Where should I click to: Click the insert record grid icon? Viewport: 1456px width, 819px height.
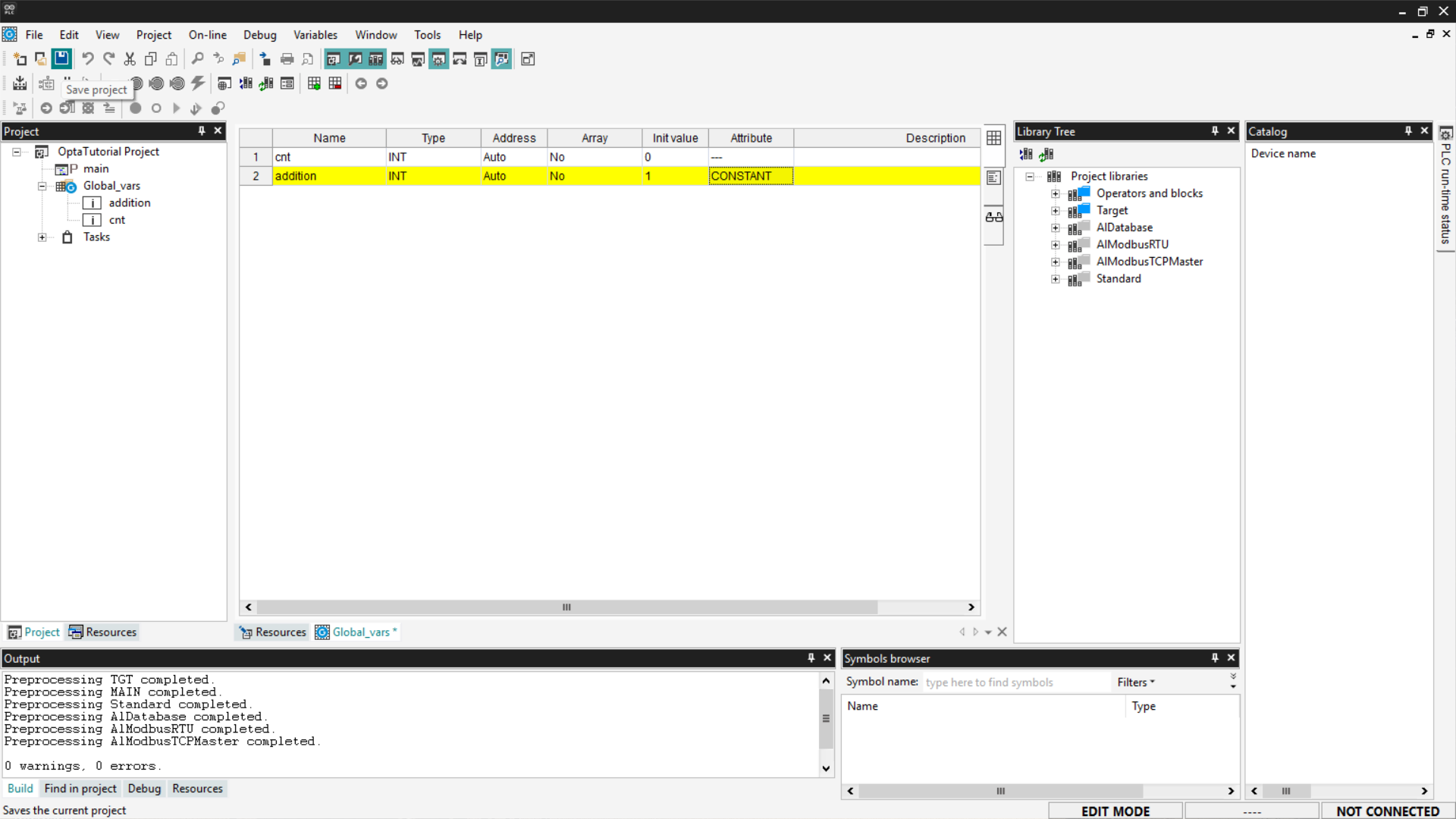tap(314, 83)
